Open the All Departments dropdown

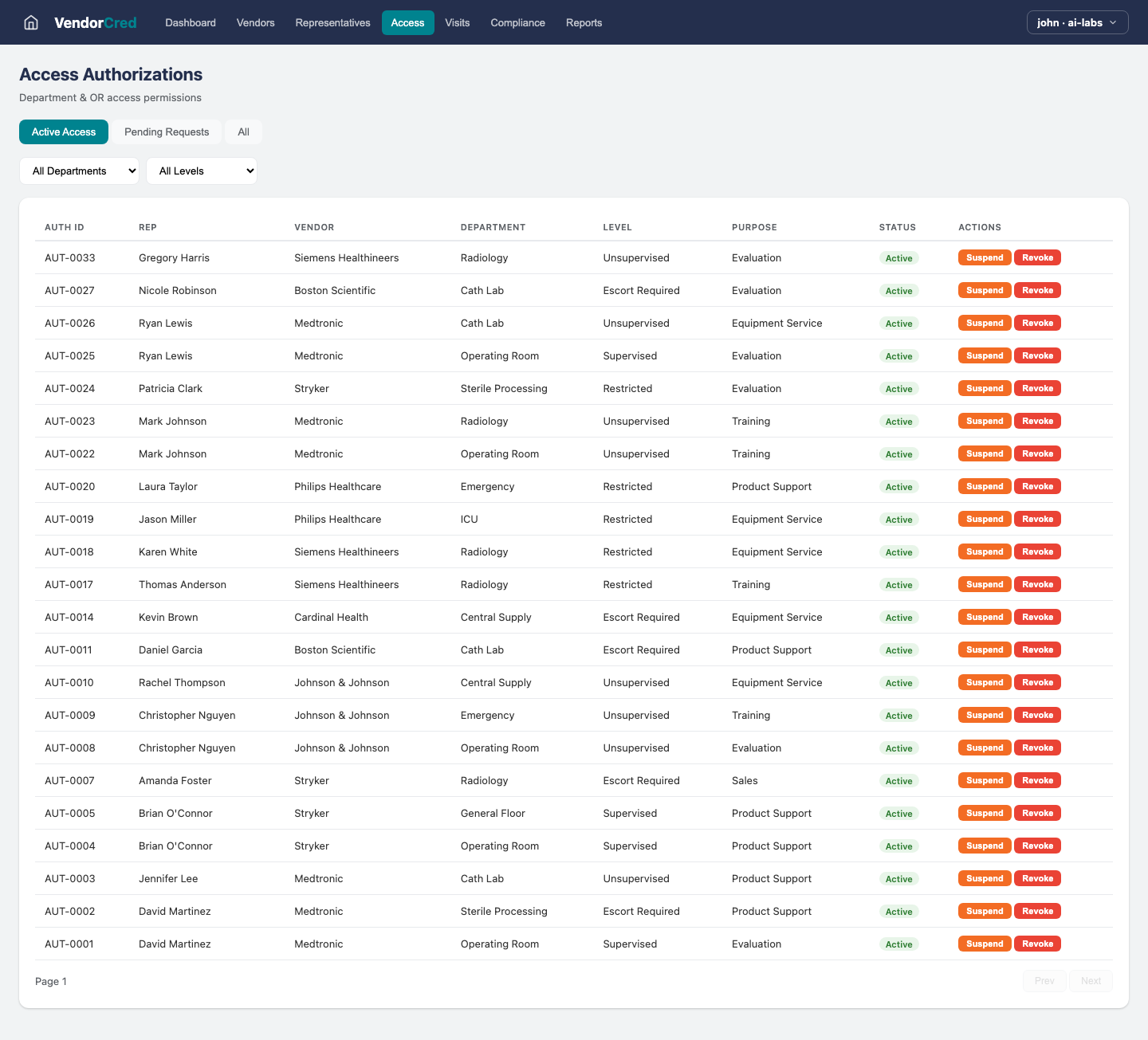click(x=79, y=171)
